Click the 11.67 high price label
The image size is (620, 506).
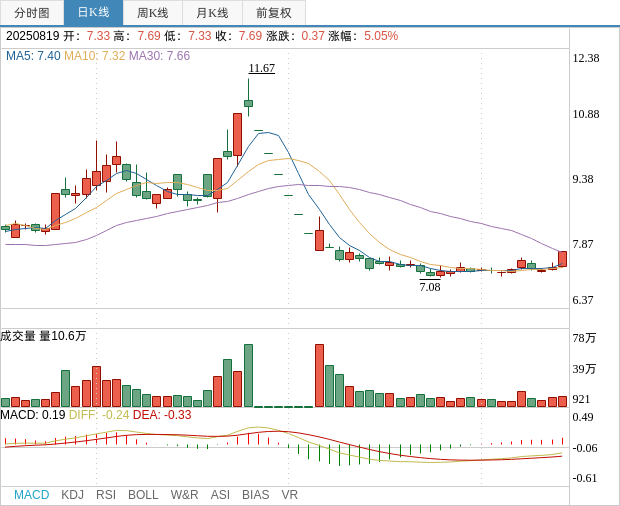(x=262, y=68)
